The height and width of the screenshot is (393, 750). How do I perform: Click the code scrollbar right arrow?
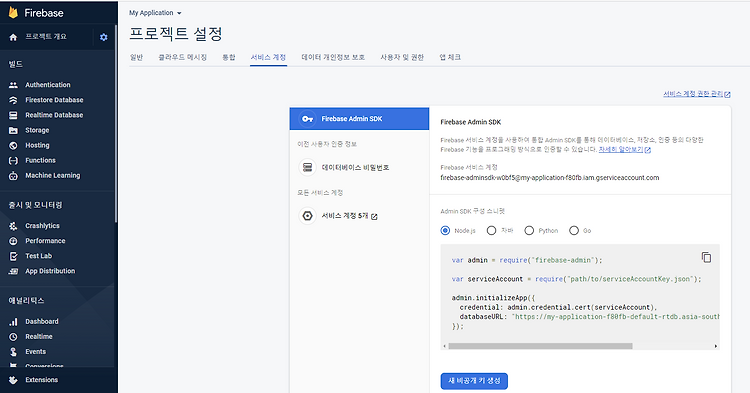(x=716, y=346)
